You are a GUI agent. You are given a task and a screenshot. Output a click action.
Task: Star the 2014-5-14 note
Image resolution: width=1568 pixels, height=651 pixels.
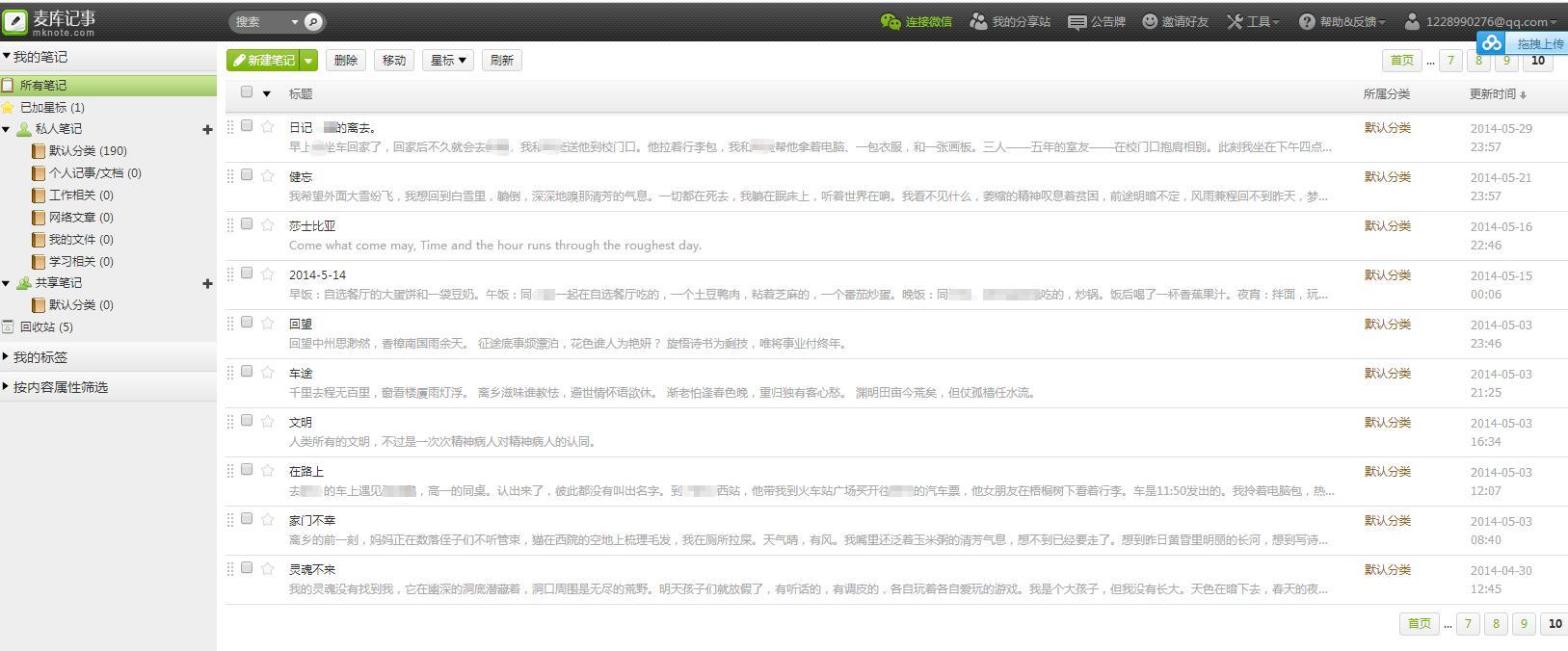[268, 273]
